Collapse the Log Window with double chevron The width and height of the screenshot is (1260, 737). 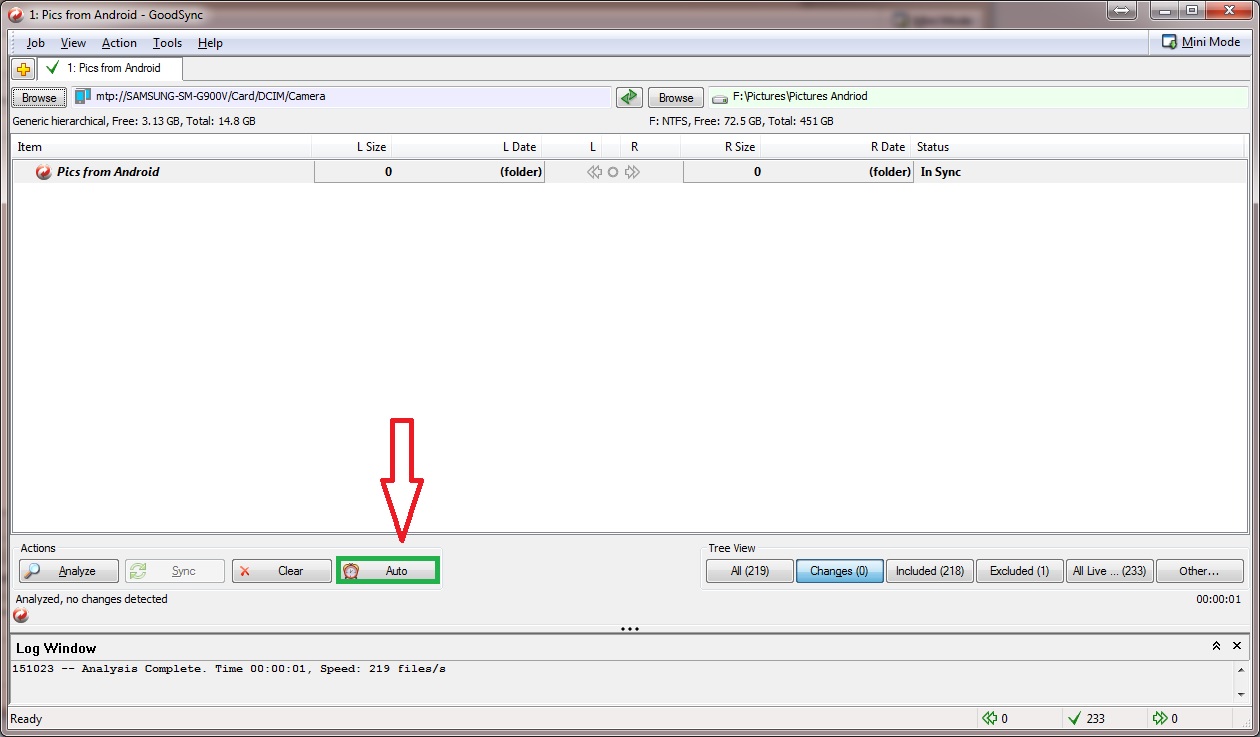pyautogui.click(x=1217, y=647)
